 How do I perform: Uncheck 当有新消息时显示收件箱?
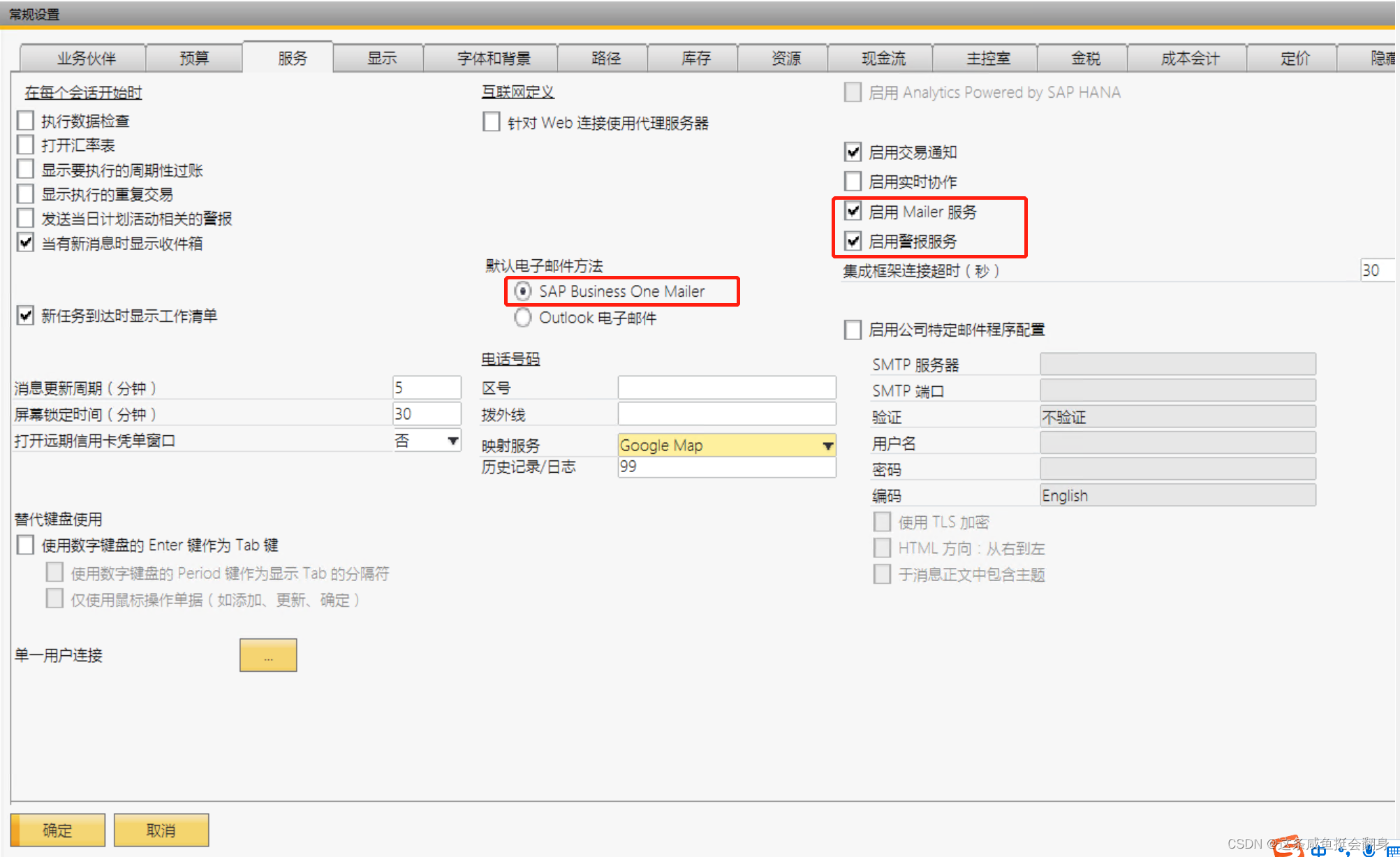pyautogui.click(x=25, y=243)
